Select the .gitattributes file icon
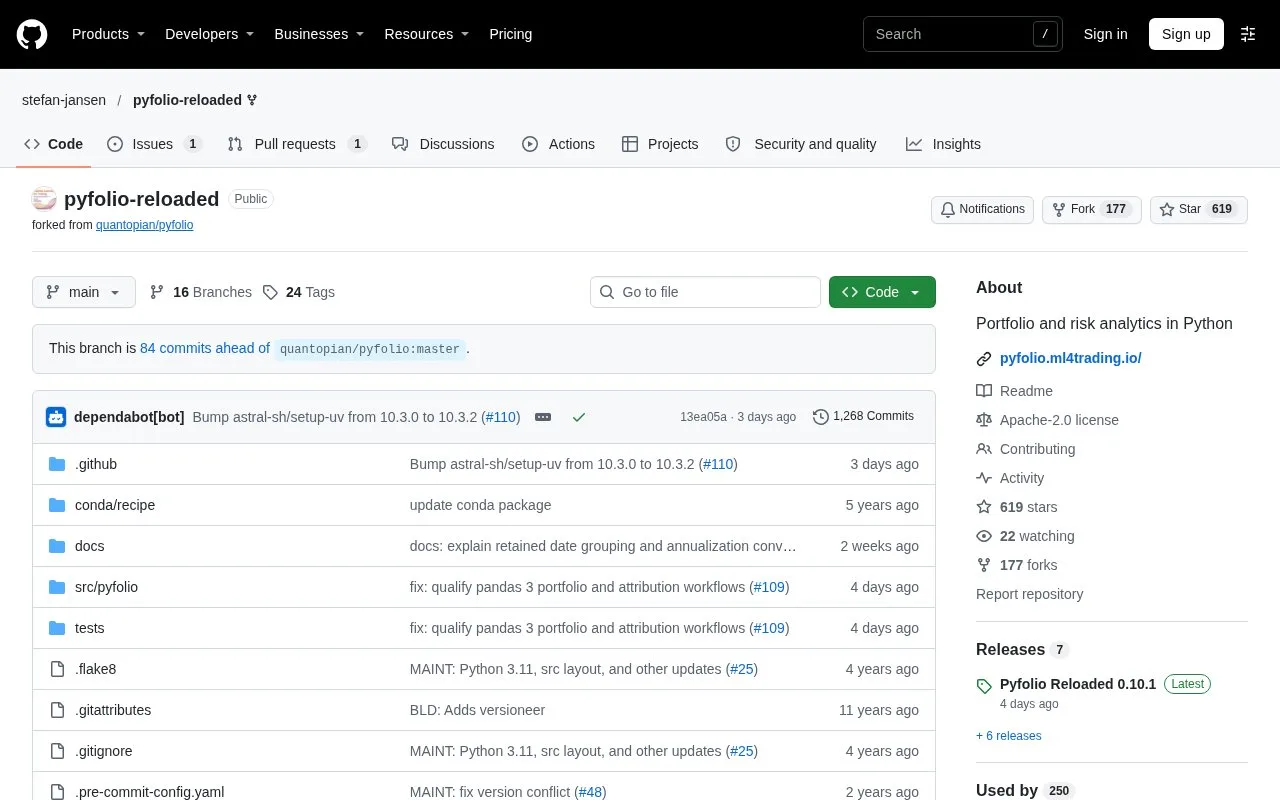The width and height of the screenshot is (1280, 800). click(57, 710)
